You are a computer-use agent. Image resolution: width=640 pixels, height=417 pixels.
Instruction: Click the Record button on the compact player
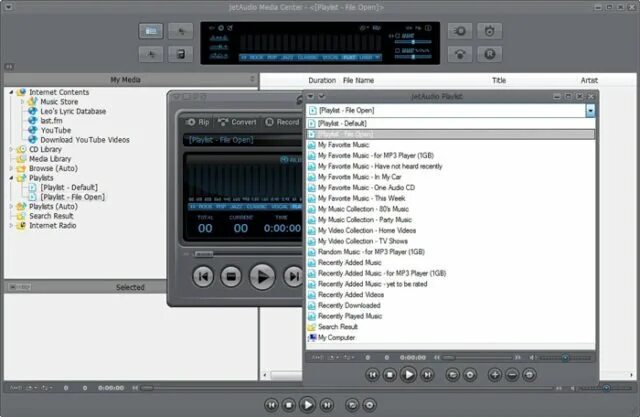[282, 122]
